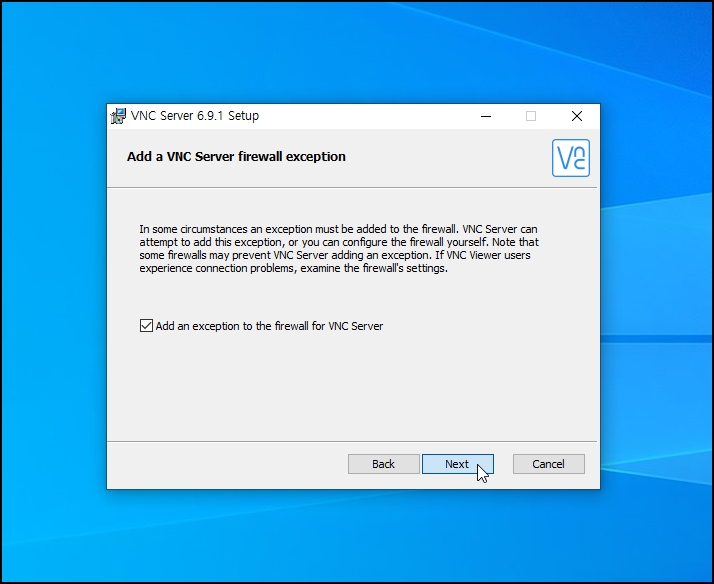Click the firewall explanation paragraph text
This screenshot has height=584, width=714.
pyautogui.click(x=339, y=249)
